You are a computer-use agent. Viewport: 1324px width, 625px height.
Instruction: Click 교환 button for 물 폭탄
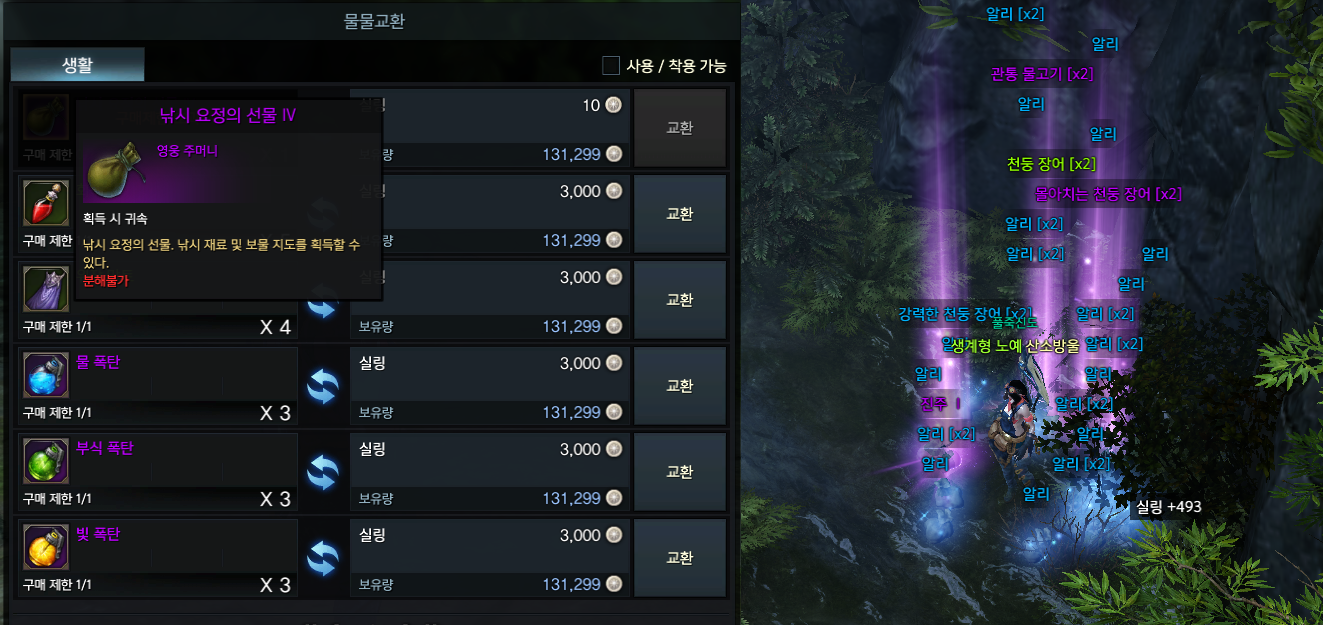tap(680, 386)
